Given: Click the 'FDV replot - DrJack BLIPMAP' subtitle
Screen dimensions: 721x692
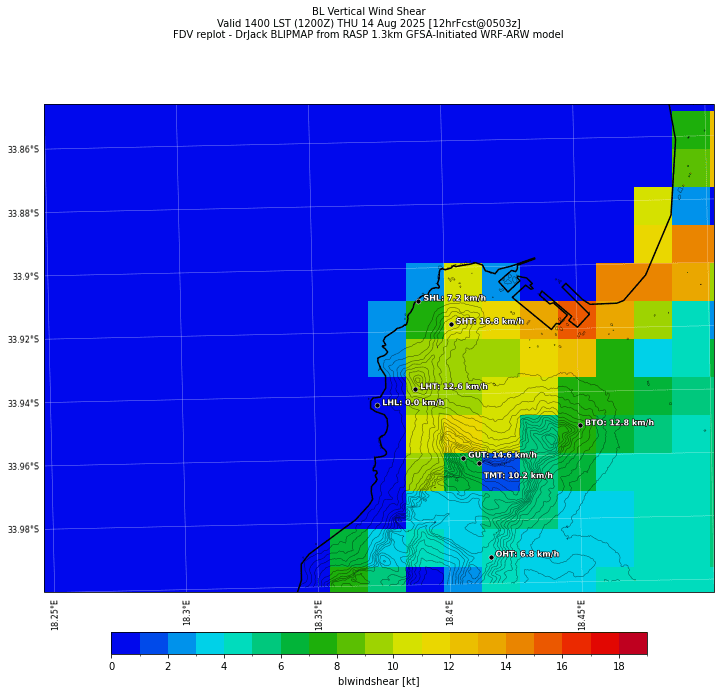Looking at the screenshot, I should [x=368, y=34].
